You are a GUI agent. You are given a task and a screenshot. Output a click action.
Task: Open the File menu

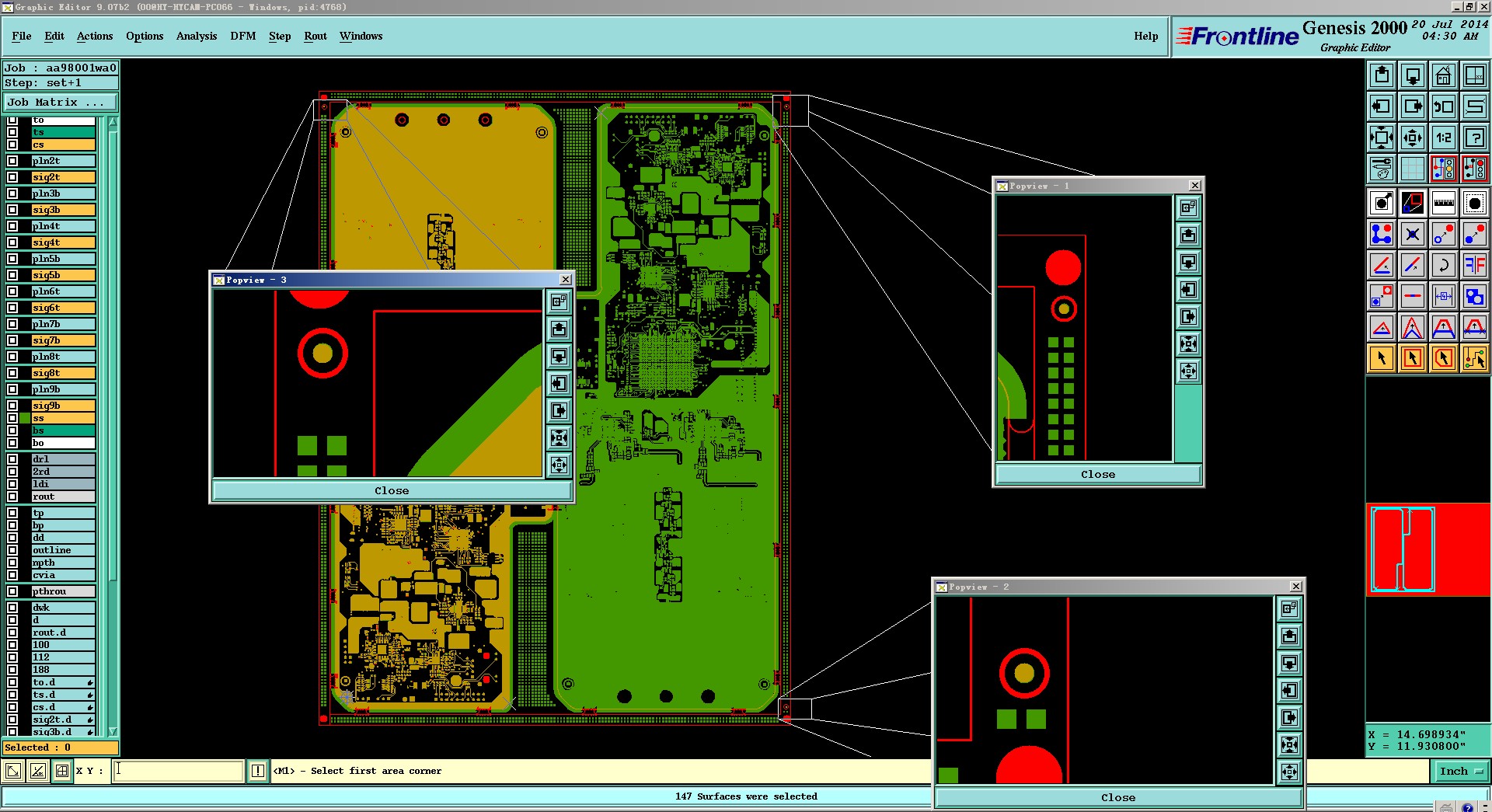click(x=22, y=37)
